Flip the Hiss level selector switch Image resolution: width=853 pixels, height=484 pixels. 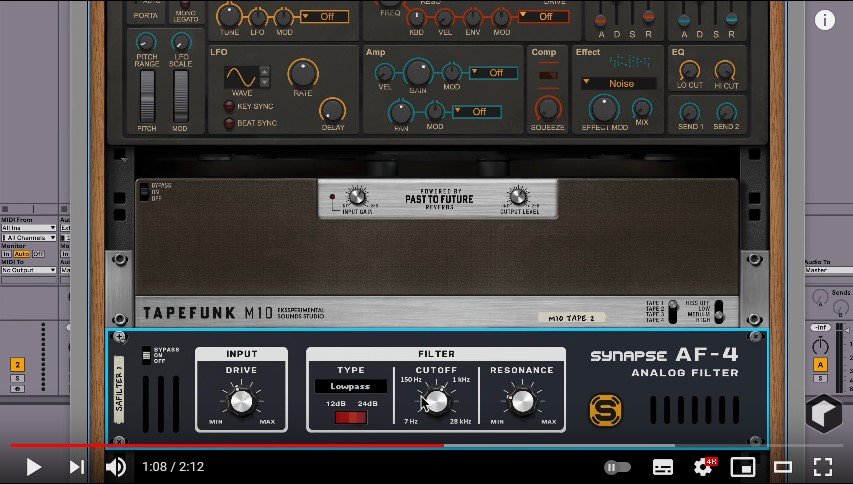(719, 312)
